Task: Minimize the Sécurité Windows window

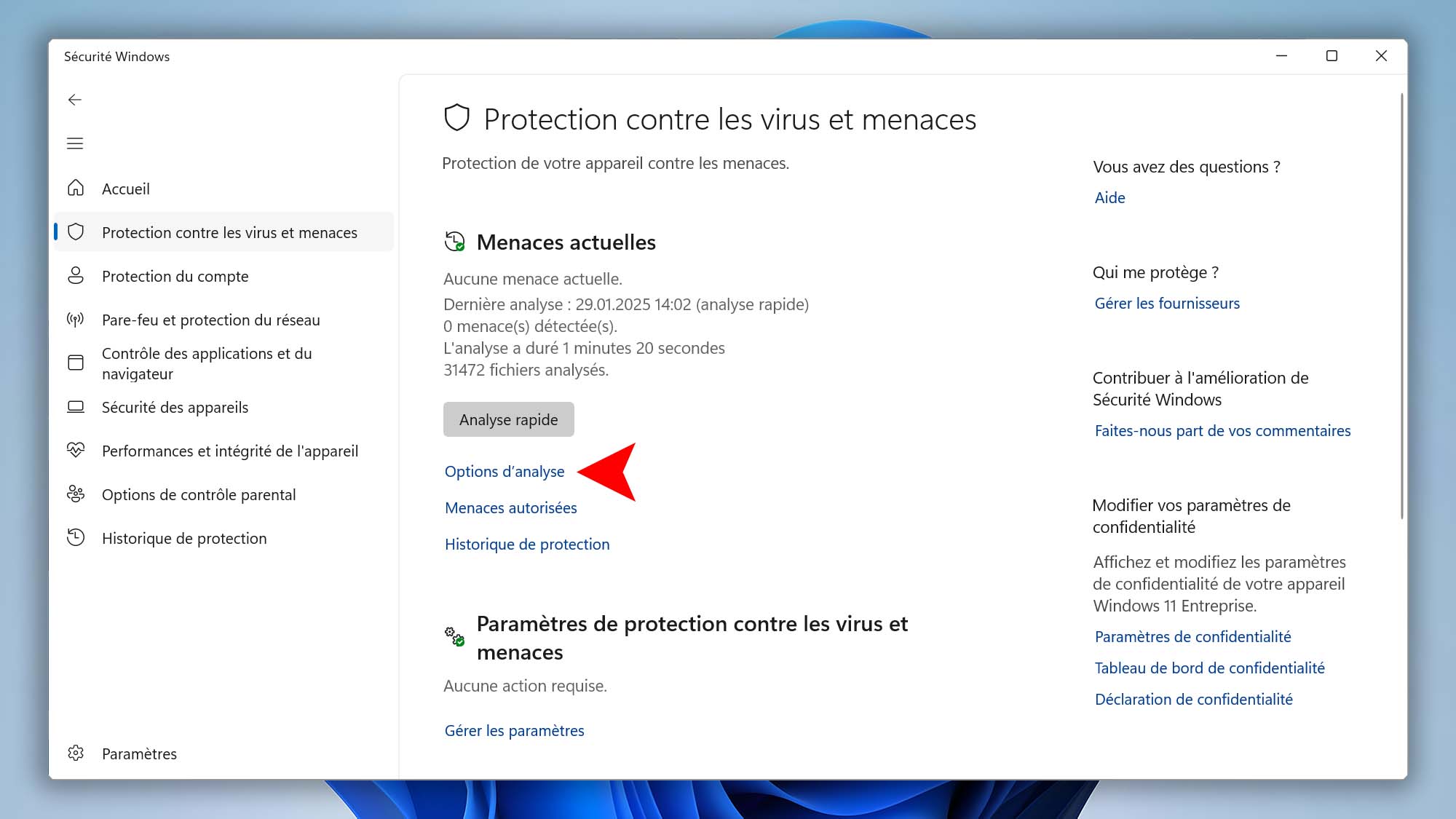Action: pyautogui.click(x=1282, y=56)
